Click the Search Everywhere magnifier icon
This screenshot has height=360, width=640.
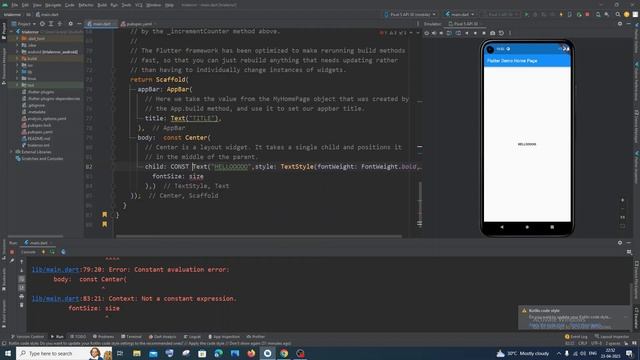tap(618, 14)
